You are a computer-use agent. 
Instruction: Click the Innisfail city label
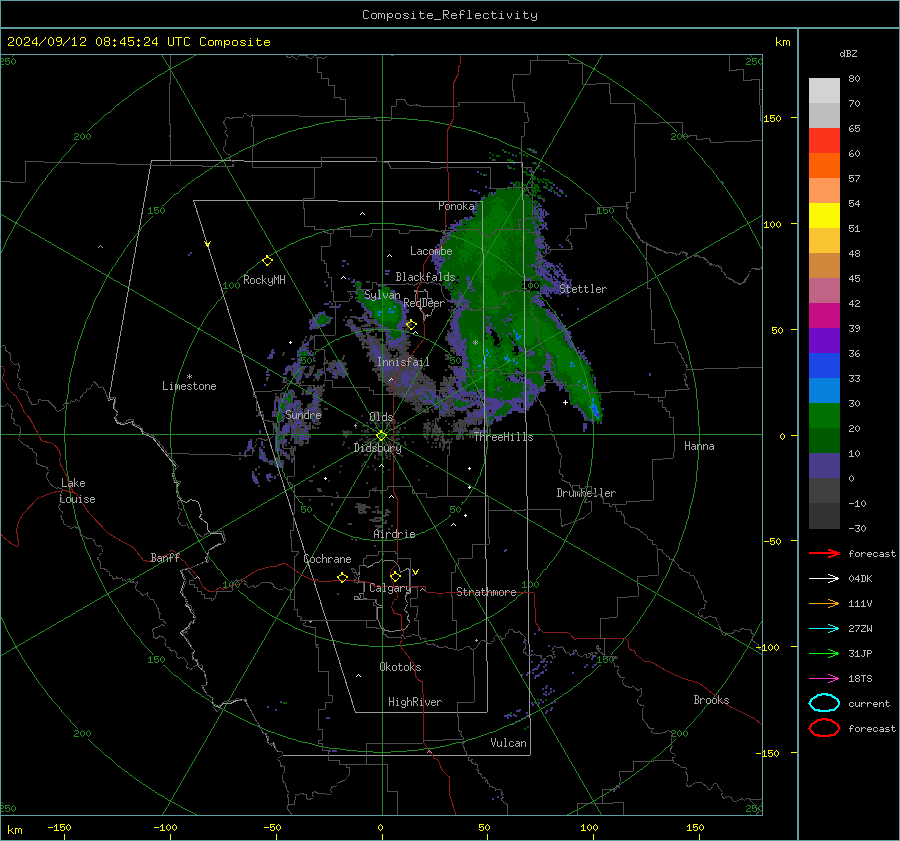click(403, 362)
